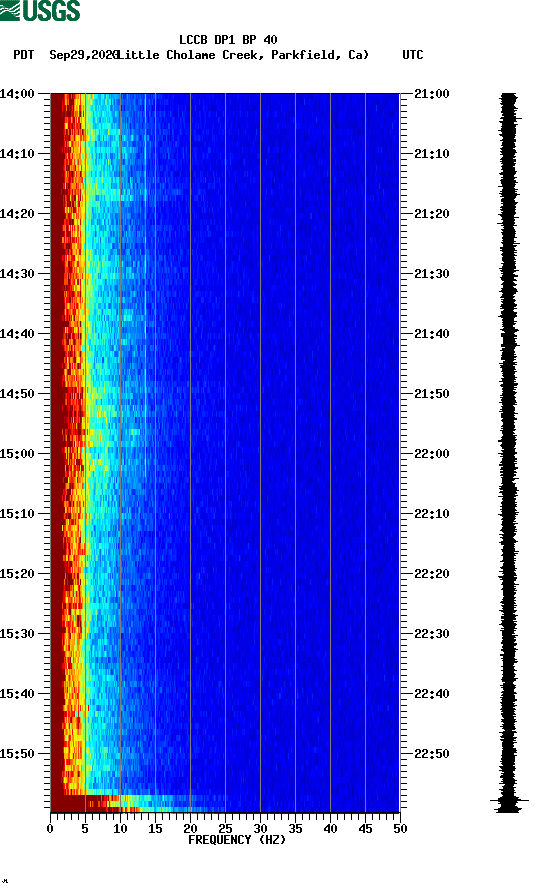
Task: Click the 0 Hz frequency axis label
Action: [50, 829]
